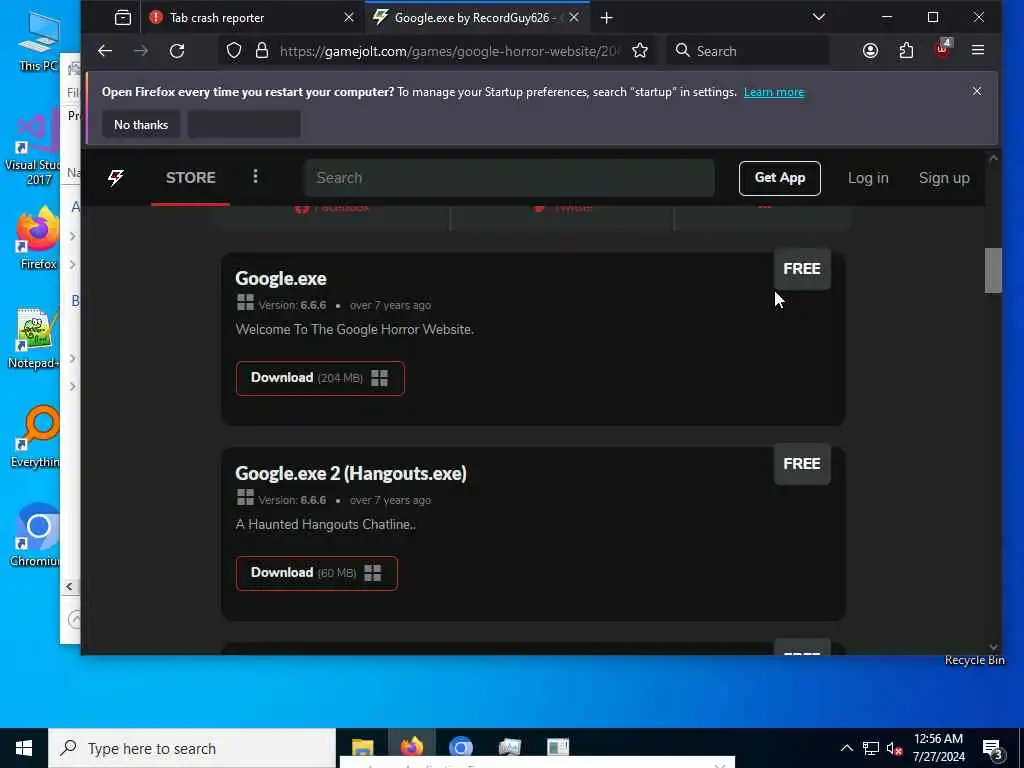The width and height of the screenshot is (1024, 768).
Task: Open tracking protection shield icon
Action: pyautogui.click(x=234, y=51)
